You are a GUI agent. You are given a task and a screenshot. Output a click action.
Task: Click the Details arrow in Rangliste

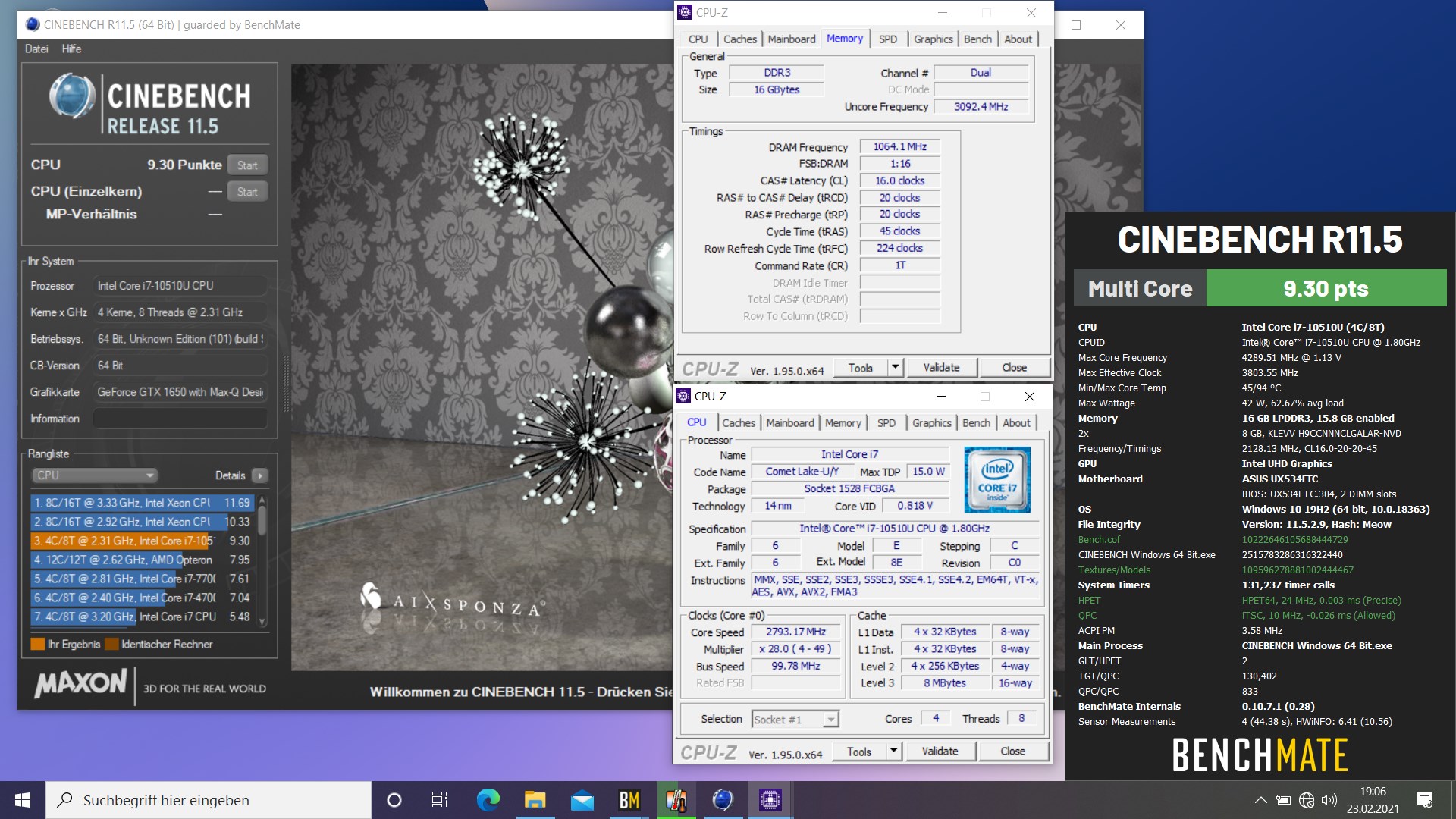259,475
